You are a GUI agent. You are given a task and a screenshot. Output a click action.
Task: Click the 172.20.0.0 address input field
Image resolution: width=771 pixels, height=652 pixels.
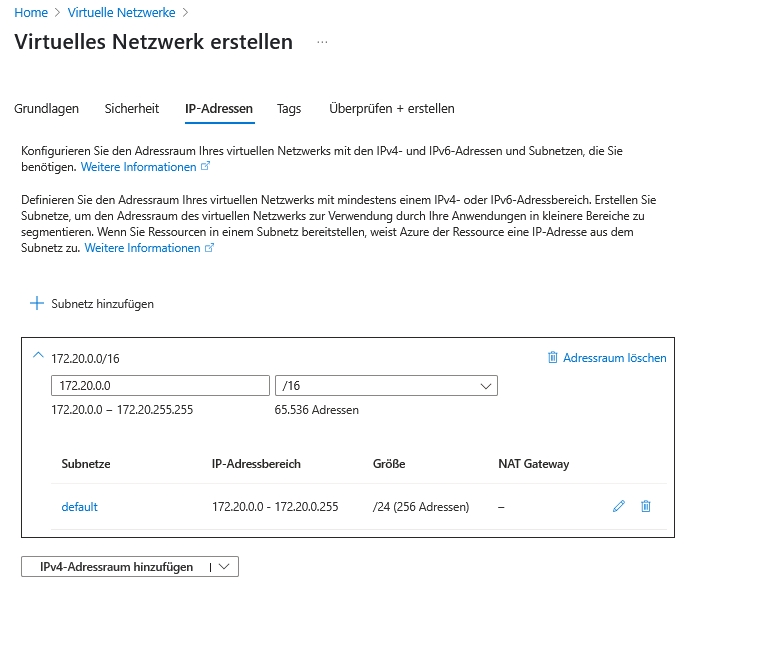[x=160, y=386]
